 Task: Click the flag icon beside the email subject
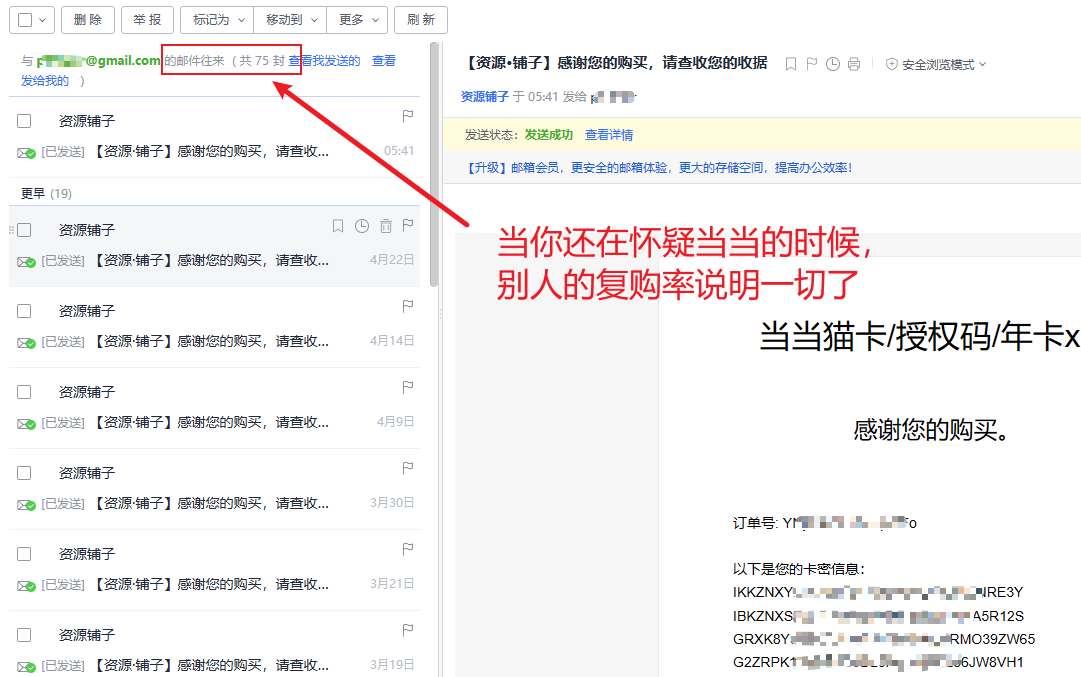812,64
